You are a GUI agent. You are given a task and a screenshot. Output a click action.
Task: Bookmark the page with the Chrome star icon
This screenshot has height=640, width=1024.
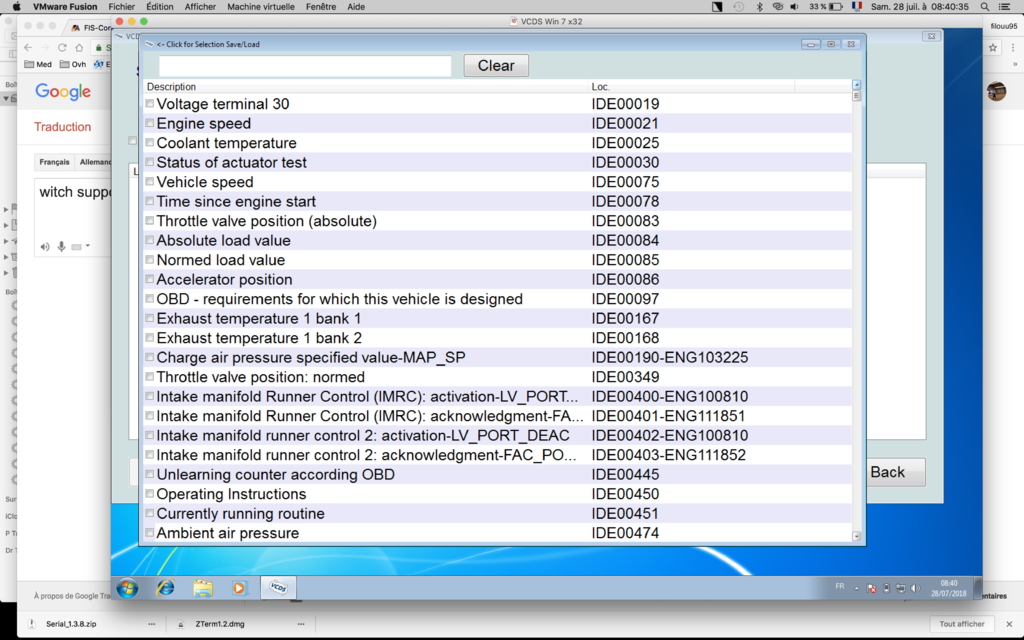[993, 47]
